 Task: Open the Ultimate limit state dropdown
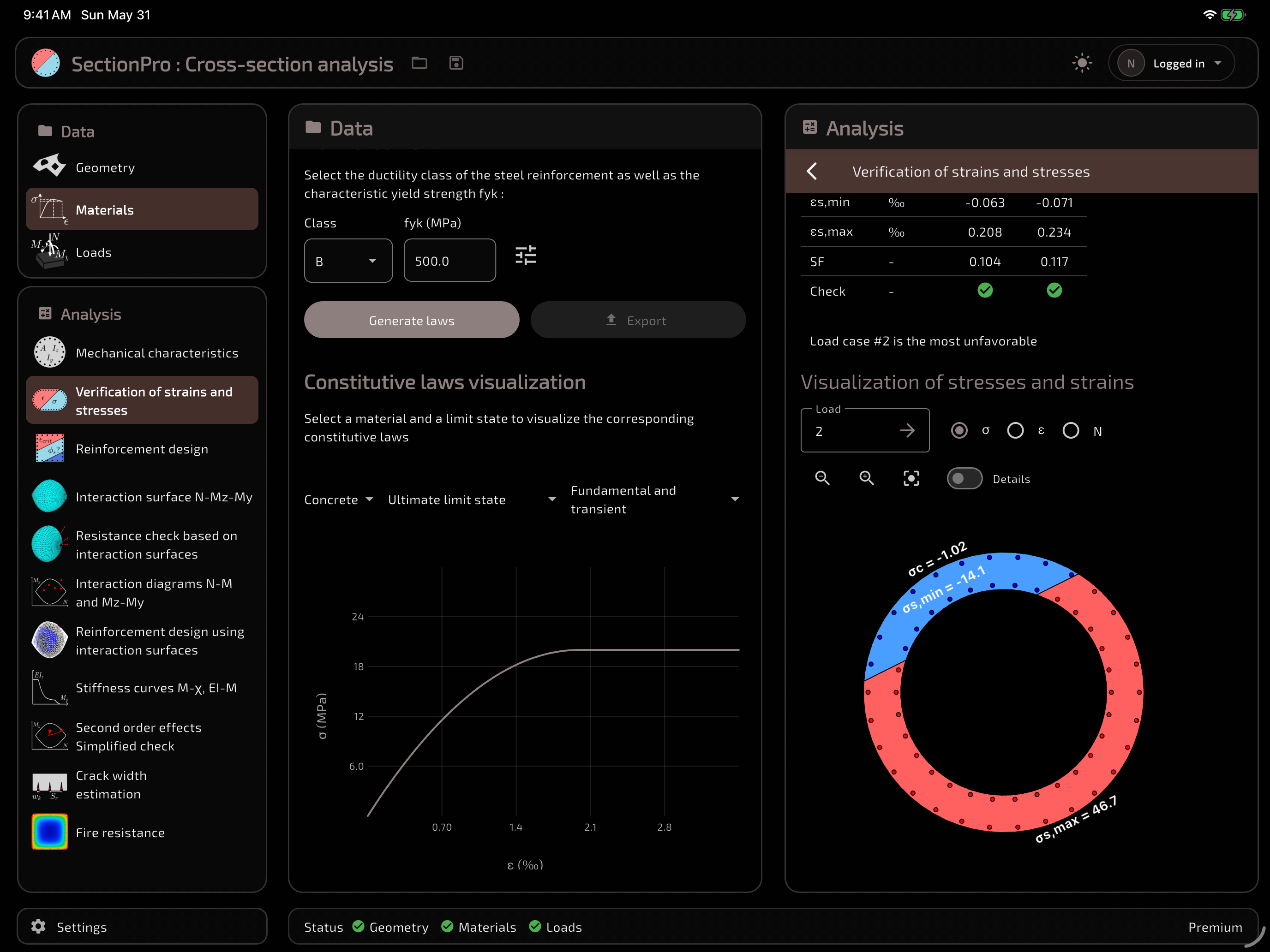coord(472,499)
